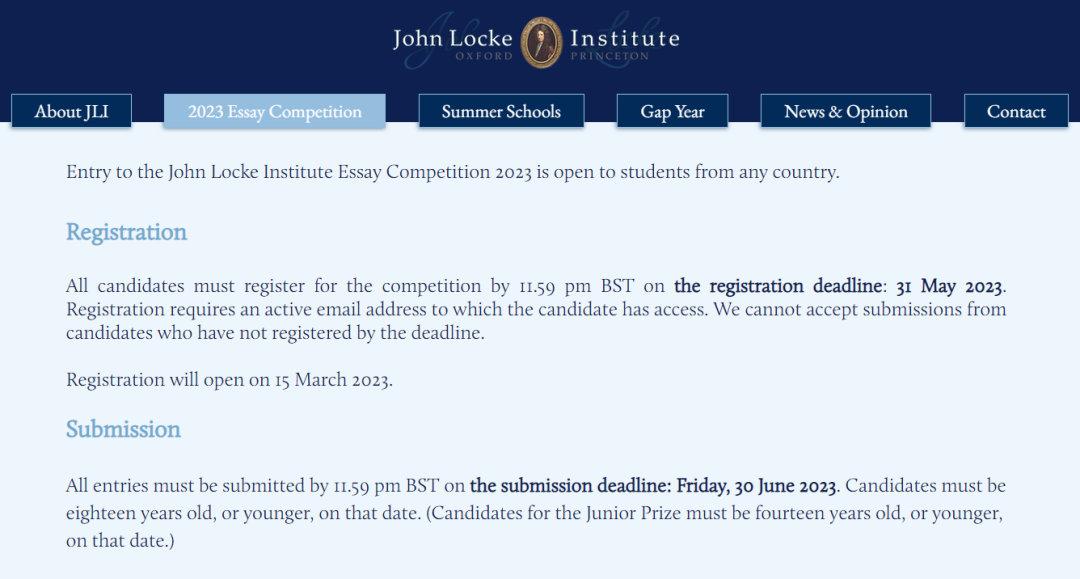Screen dimensions: 1080x579
Task: Click the sentence about an active email address
Action: pyautogui.click(x=387, y=309)
